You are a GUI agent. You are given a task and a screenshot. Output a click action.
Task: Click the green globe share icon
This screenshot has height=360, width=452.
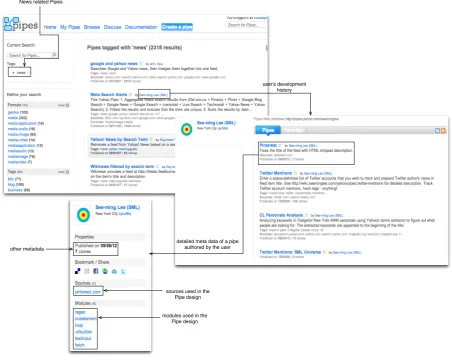coord(105,271)
